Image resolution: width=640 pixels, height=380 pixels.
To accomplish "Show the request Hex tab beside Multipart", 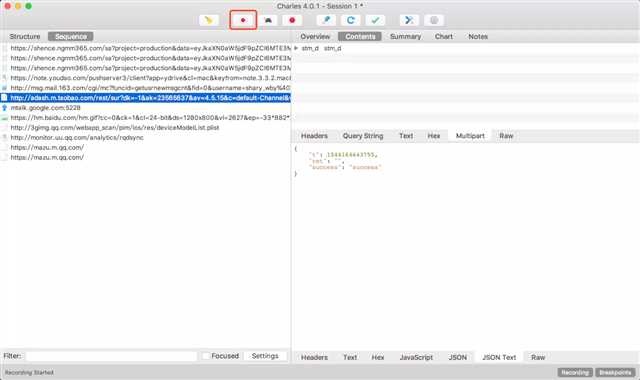I will [434, 136].
